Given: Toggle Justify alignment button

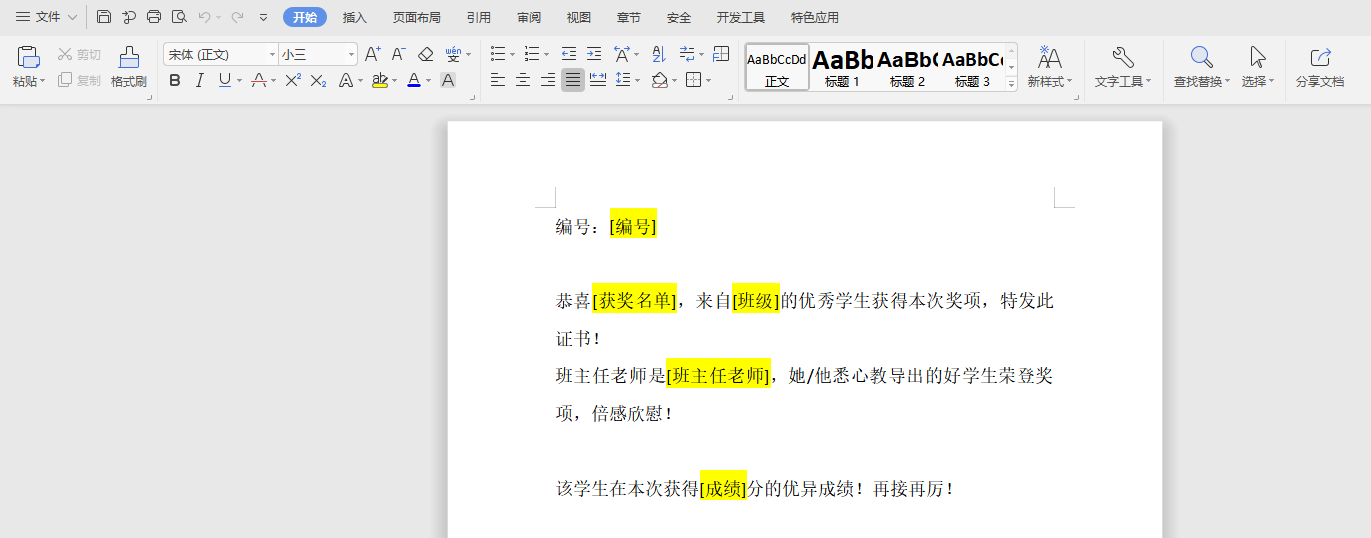Looking at the screenshot, I should [x=573, y=80].
